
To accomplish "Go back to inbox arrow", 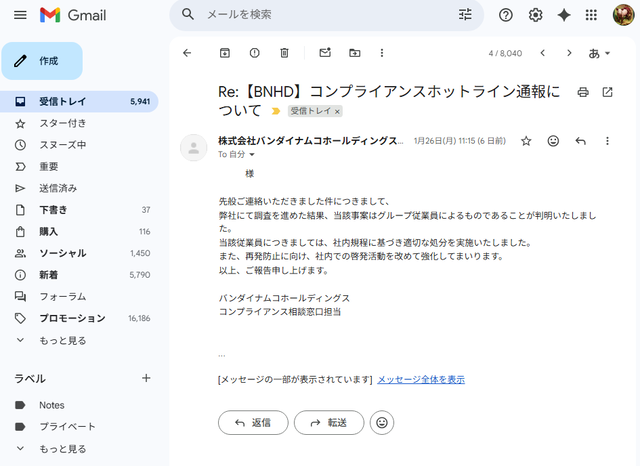I will [x=187, y=53].
